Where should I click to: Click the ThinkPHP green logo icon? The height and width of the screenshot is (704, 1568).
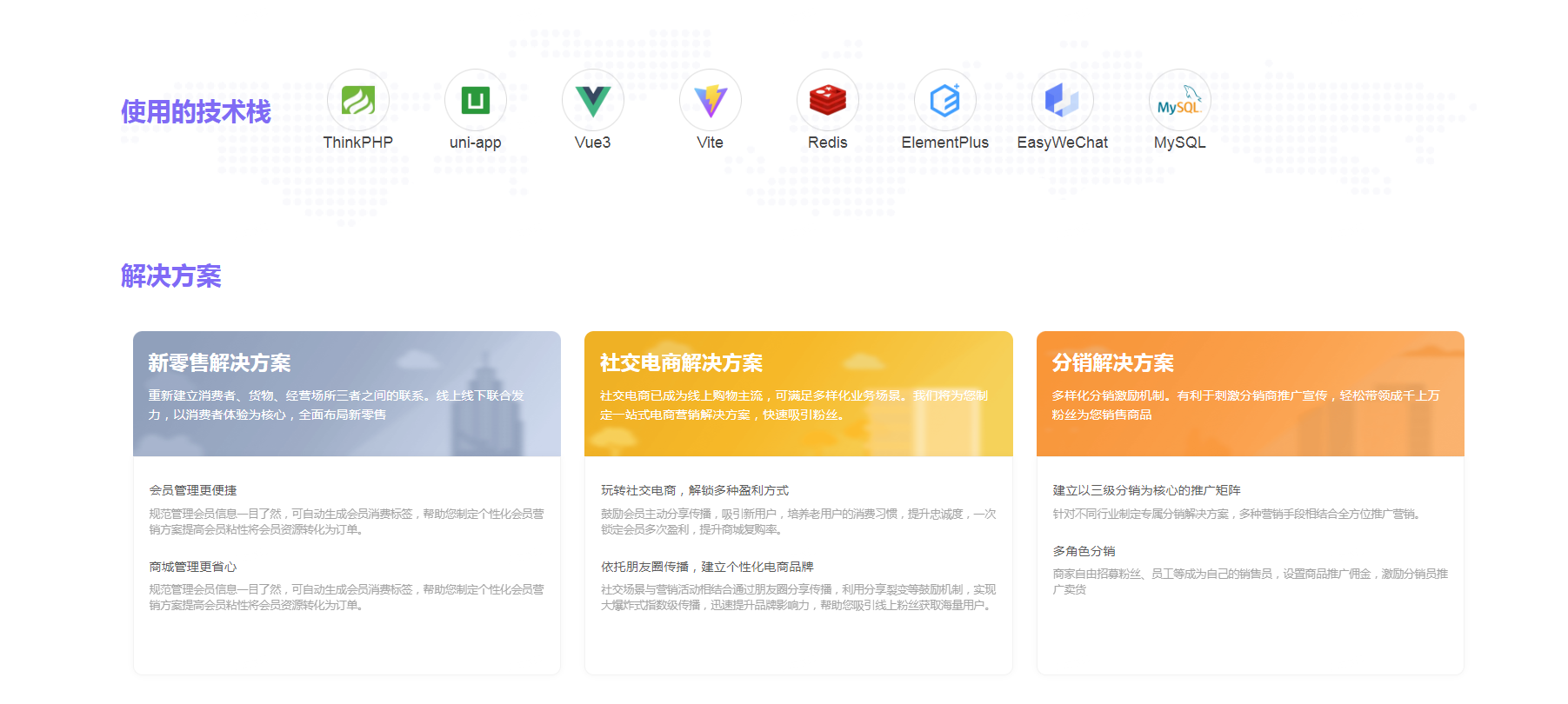[x=357, y=101]
